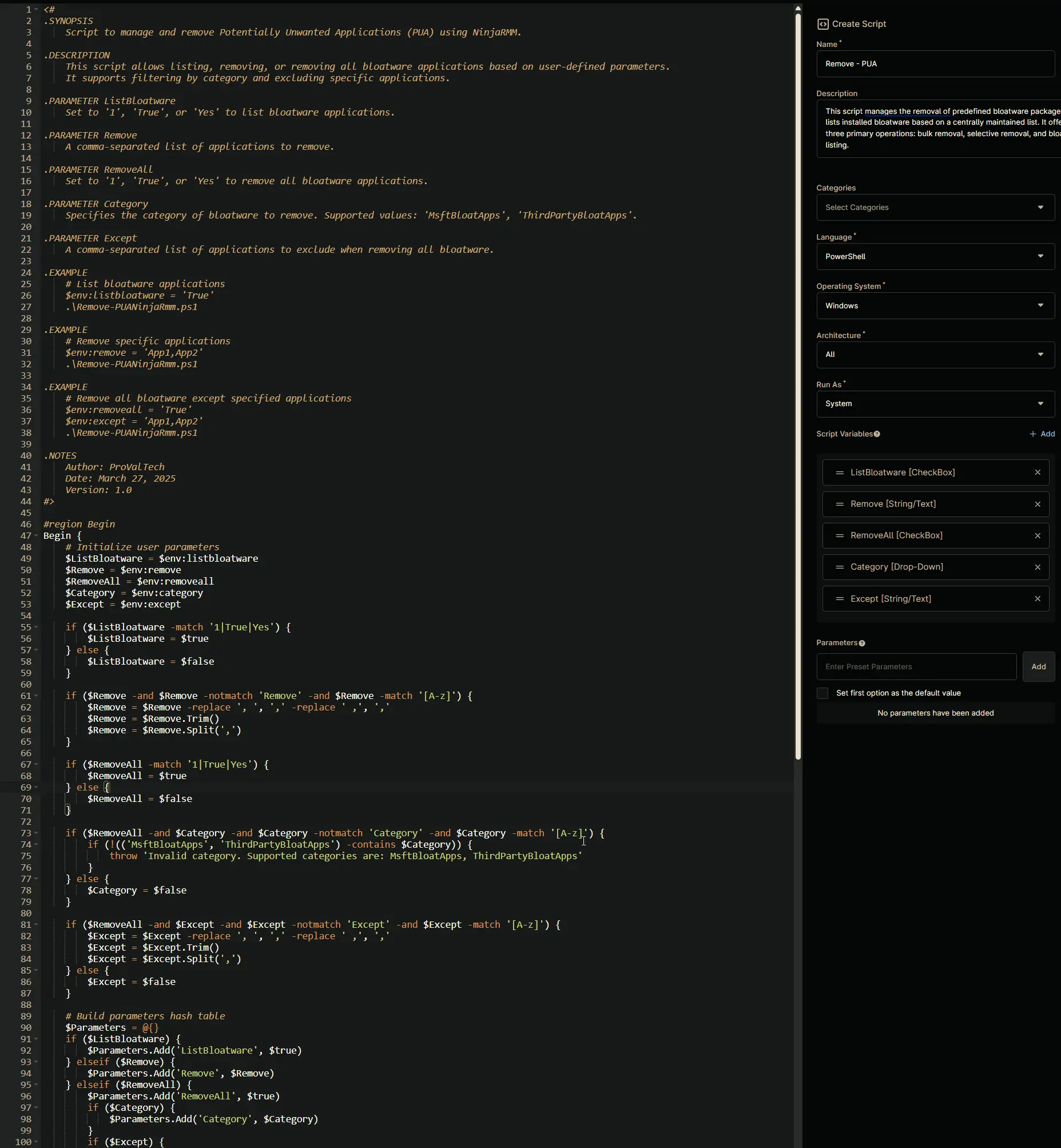Fold the if block at line 81
Screen dimensions: 1061x1148
tap(37, 924)
